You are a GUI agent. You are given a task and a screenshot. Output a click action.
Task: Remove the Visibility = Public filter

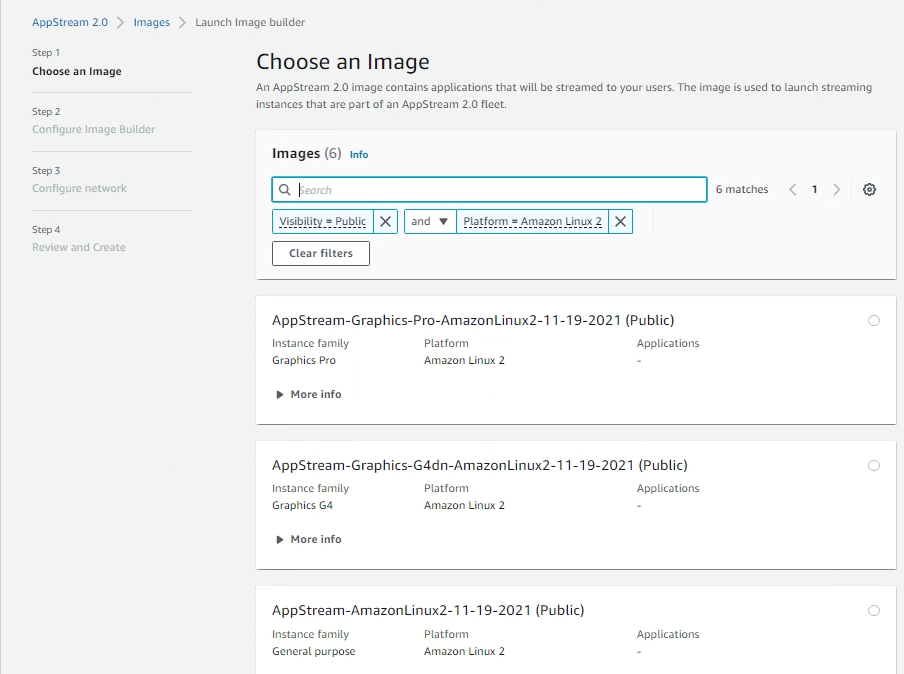coord(386,221)
